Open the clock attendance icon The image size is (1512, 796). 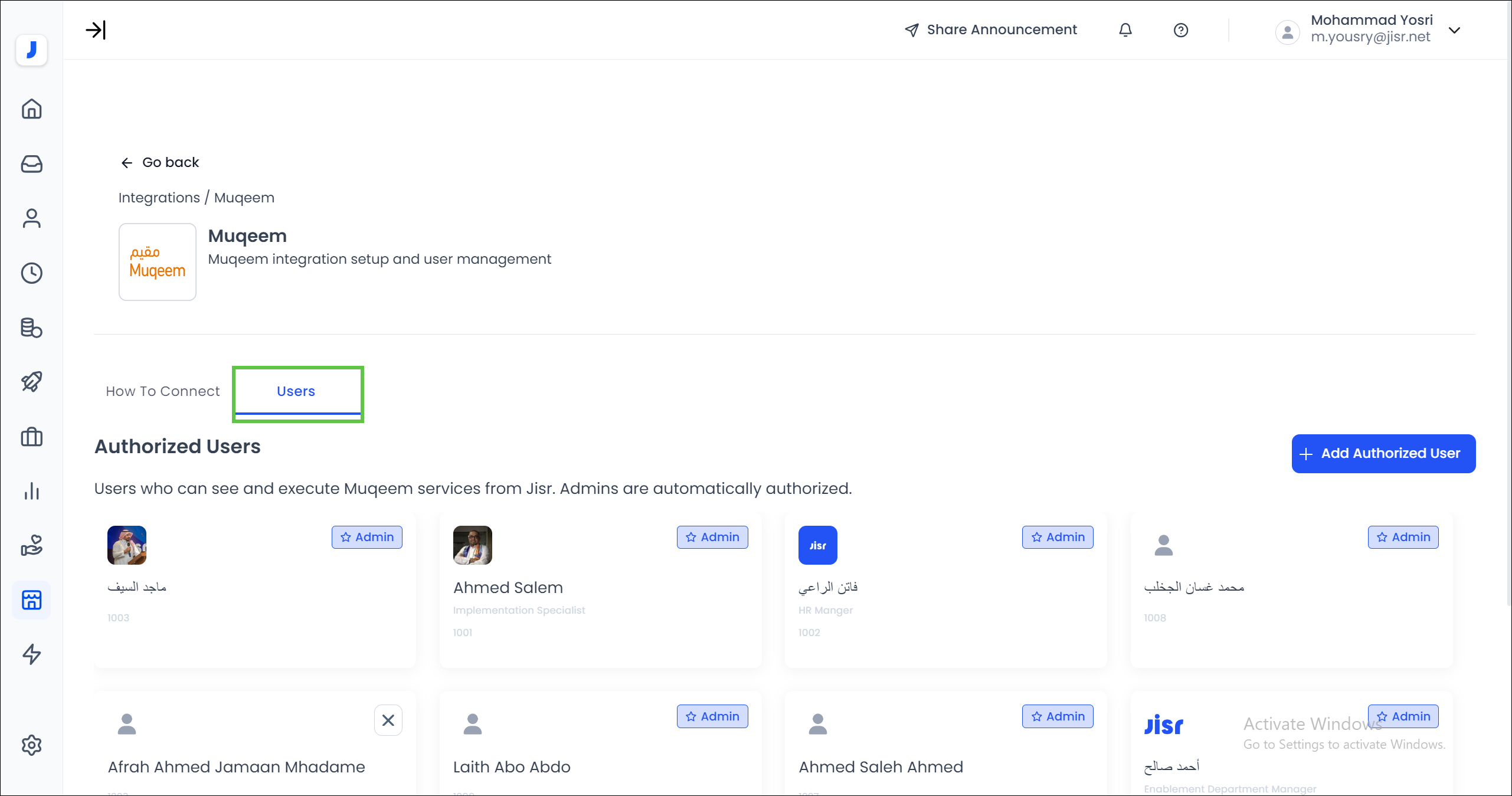pyautogui.click(x=31, y=273)
